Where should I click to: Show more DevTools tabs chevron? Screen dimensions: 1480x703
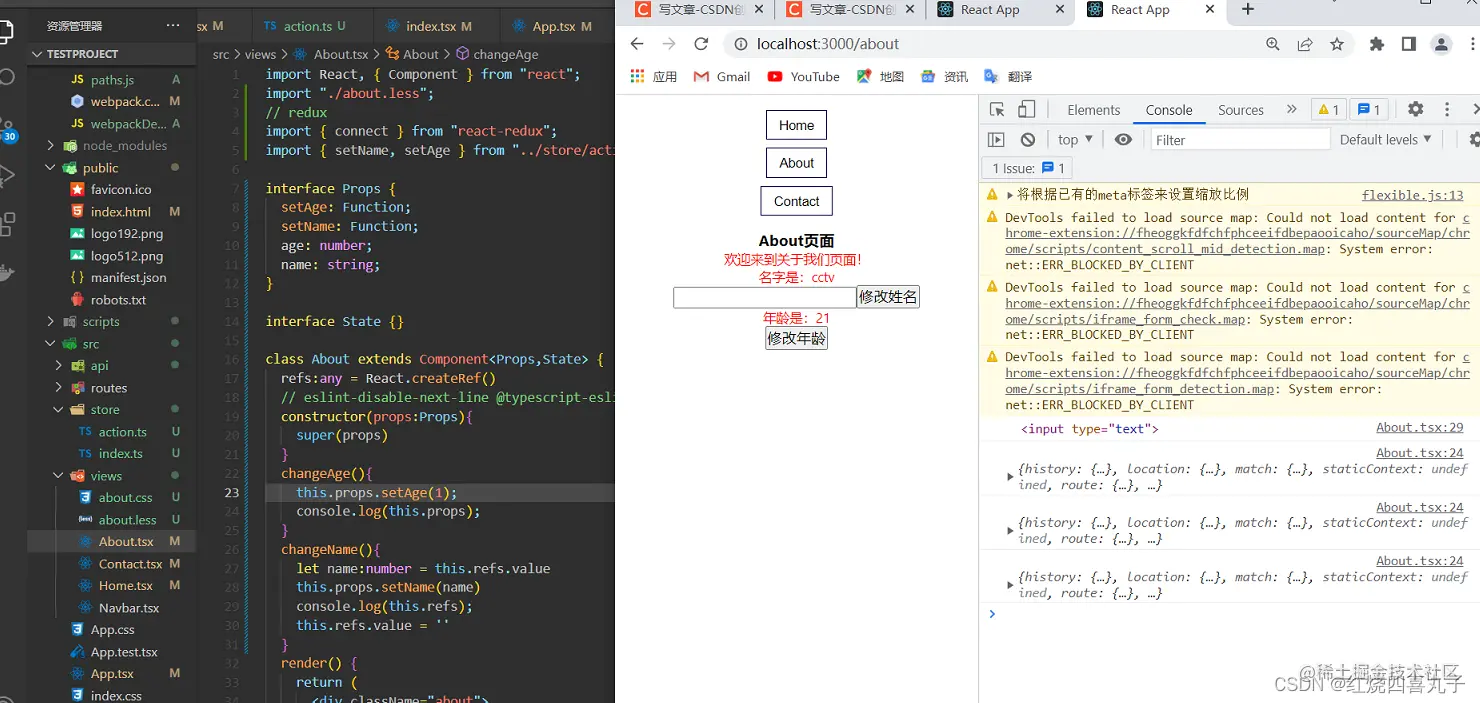[x=1291, y=110]
